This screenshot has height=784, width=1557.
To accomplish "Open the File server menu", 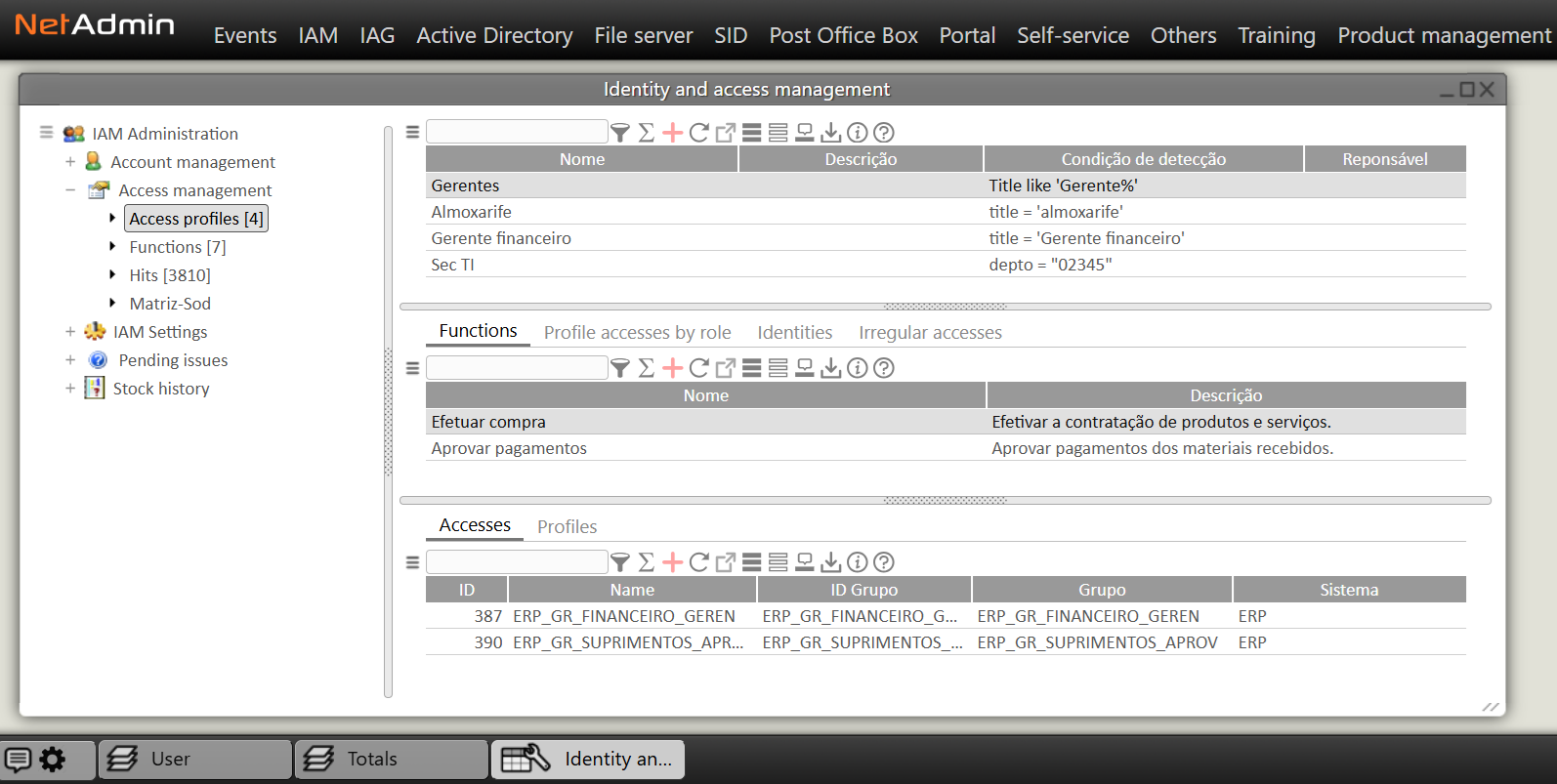I will point(644,36).
